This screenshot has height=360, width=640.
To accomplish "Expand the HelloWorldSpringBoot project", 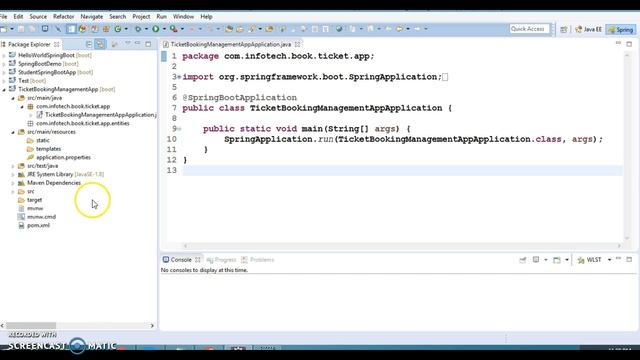I will (x=4, y=55).
